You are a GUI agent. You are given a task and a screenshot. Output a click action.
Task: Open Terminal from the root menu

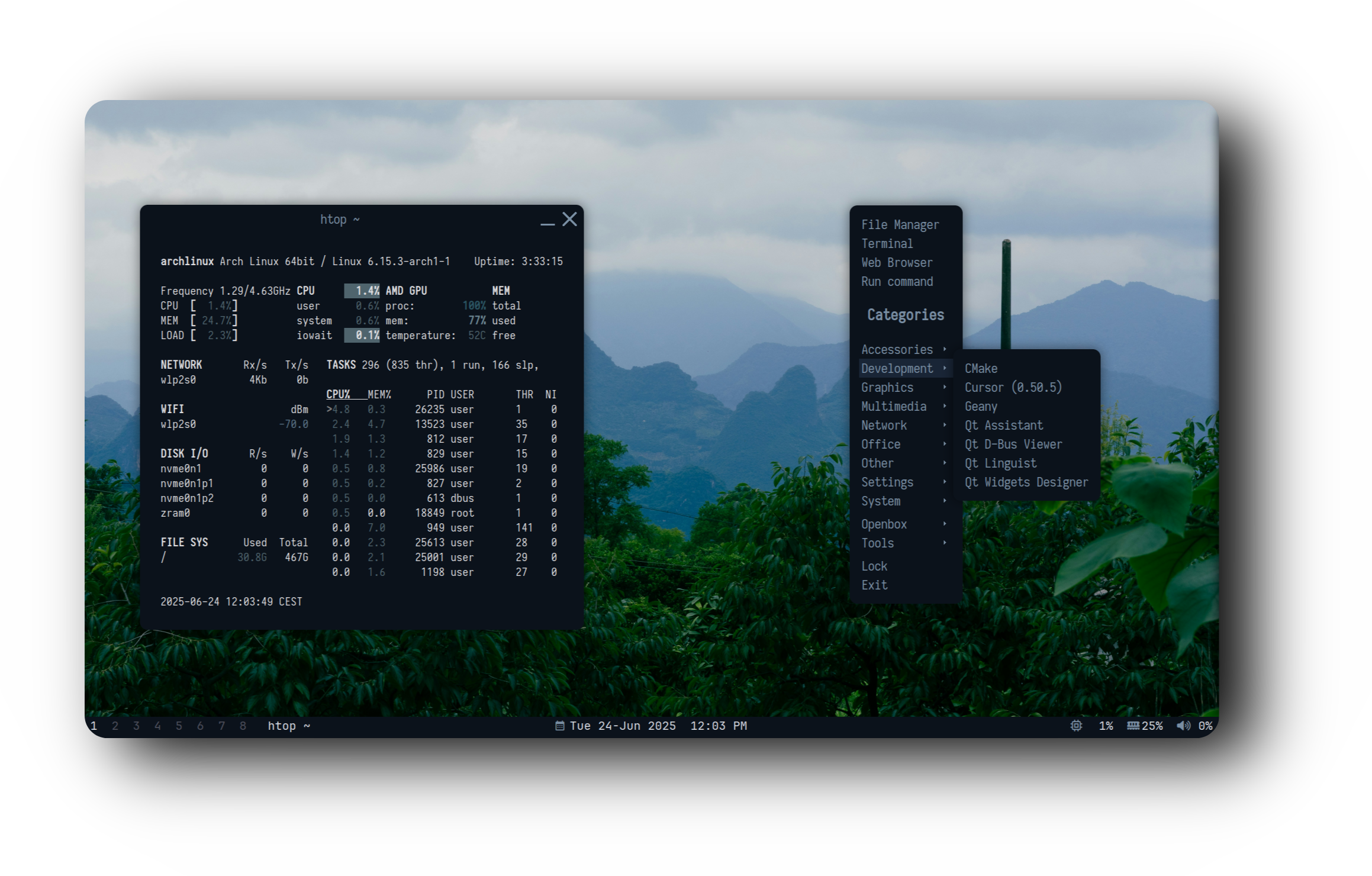[x=887, y=243]
